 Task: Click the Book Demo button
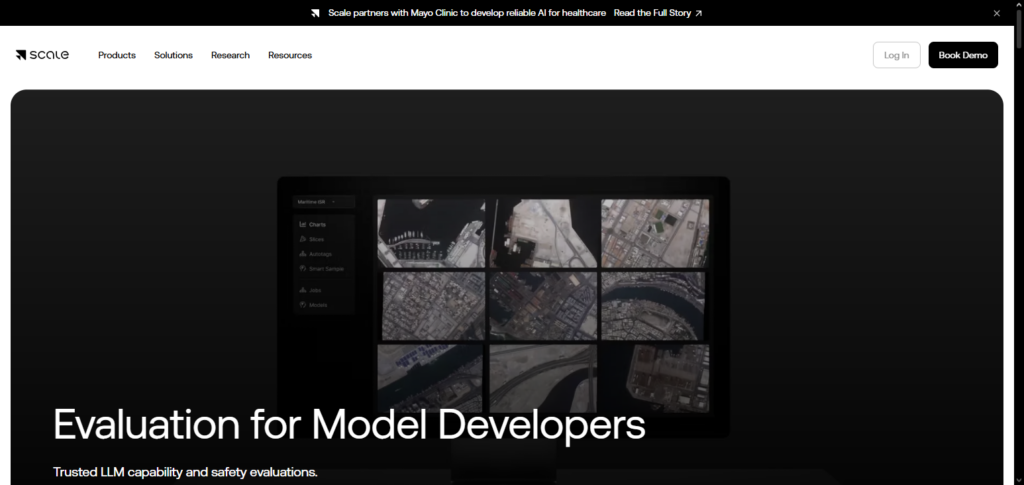(x=963, y=55)
